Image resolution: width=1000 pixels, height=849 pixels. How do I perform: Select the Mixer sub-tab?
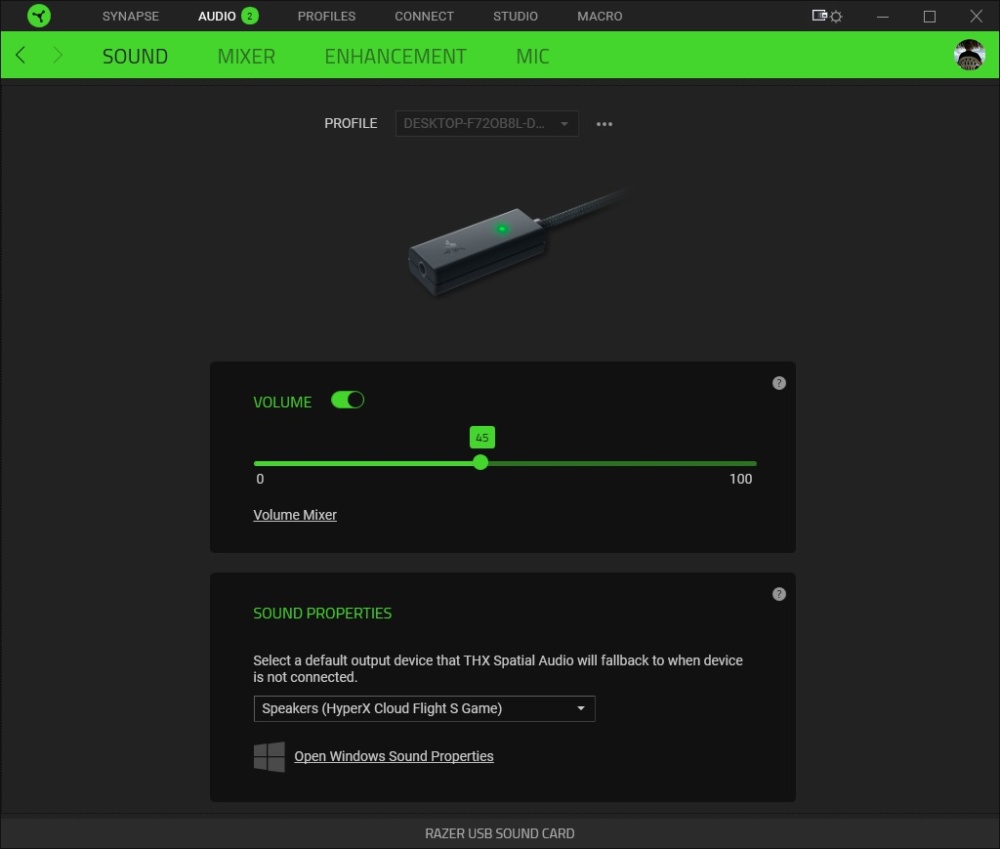point(246,56)
